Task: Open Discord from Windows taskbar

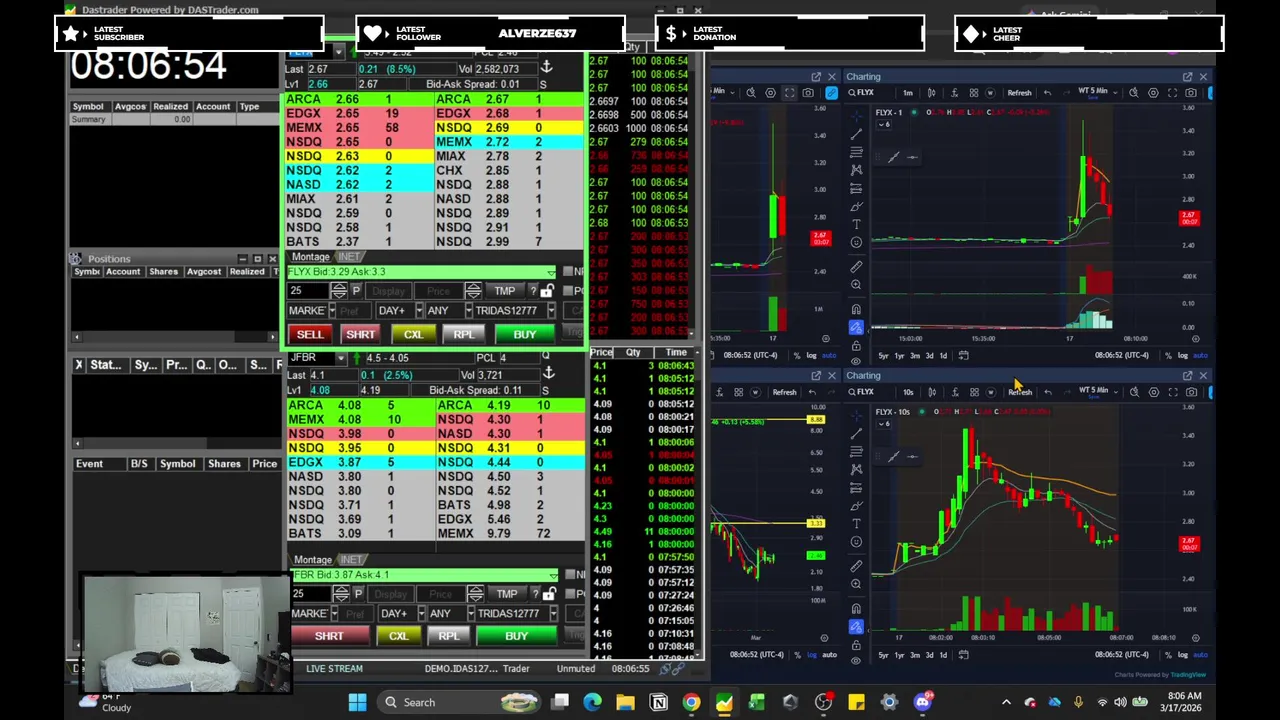Action: tap(922, 702)
